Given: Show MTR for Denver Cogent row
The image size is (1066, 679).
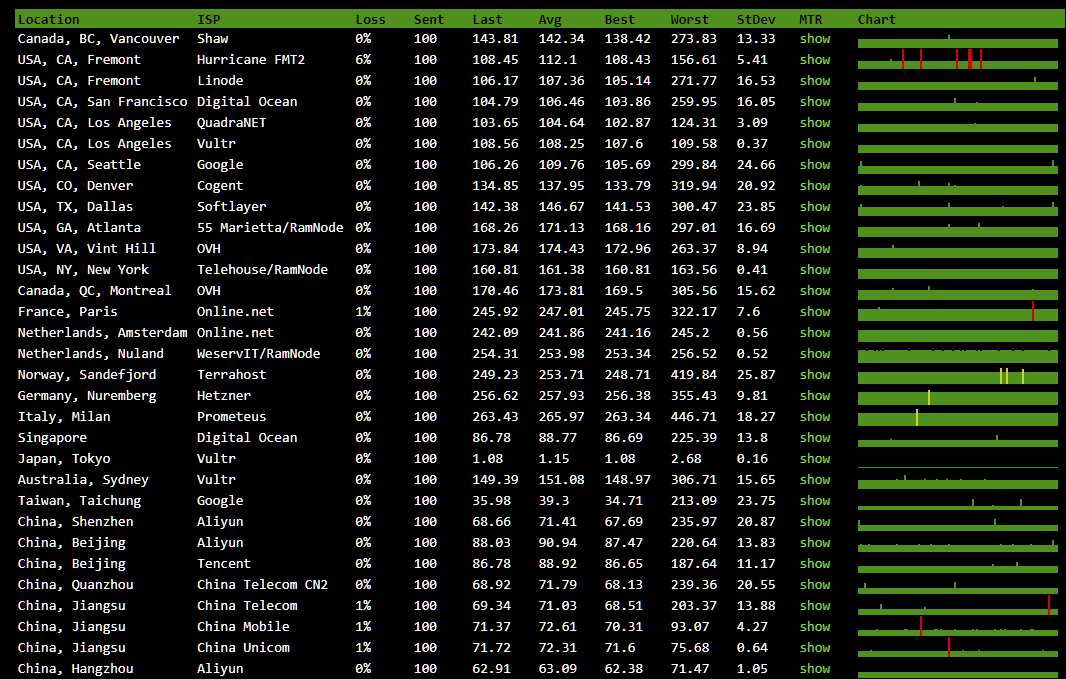Looking at the screenshot, I should 814,186.
